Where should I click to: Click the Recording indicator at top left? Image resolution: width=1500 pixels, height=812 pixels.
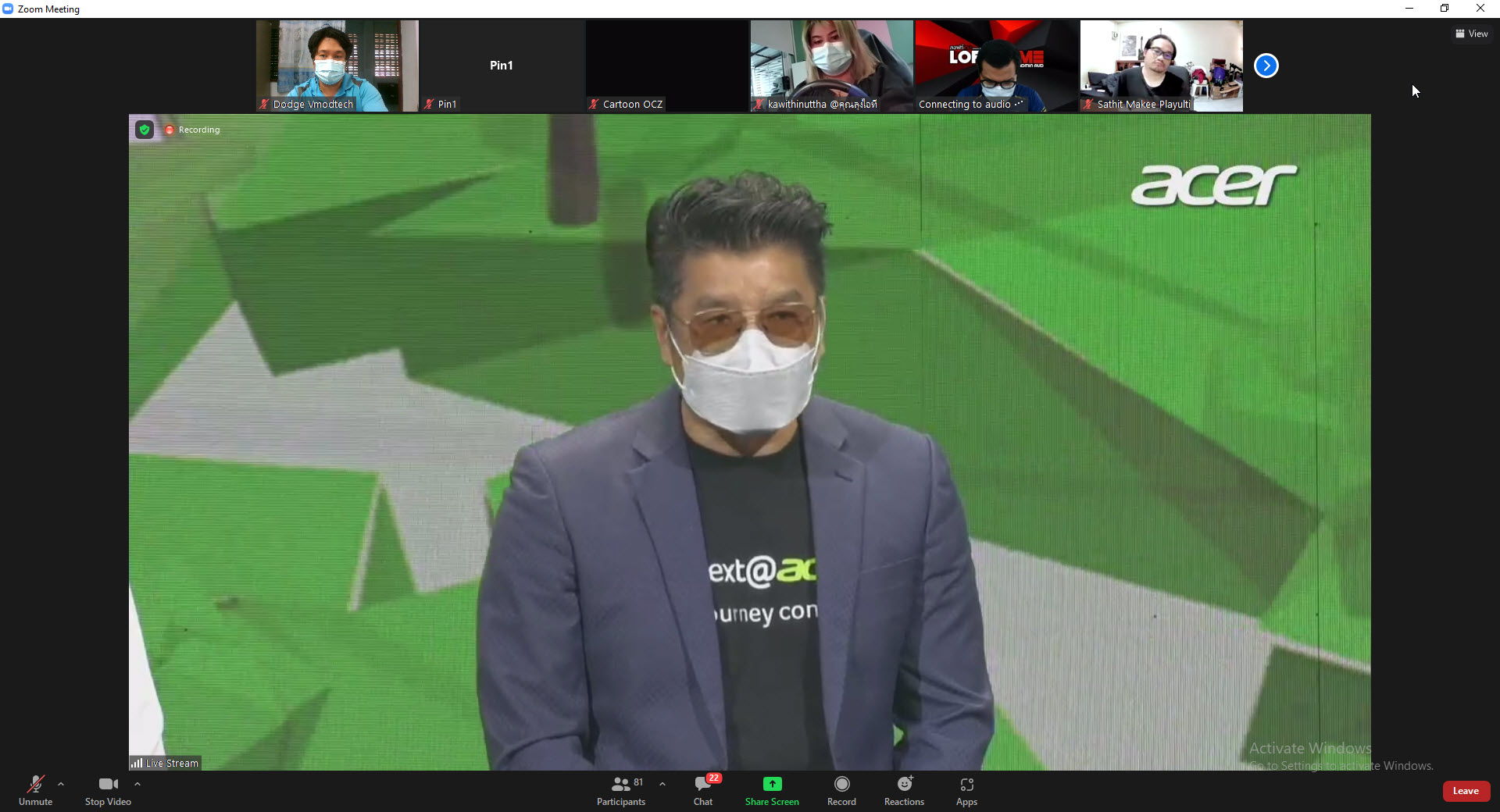point(192,130)
